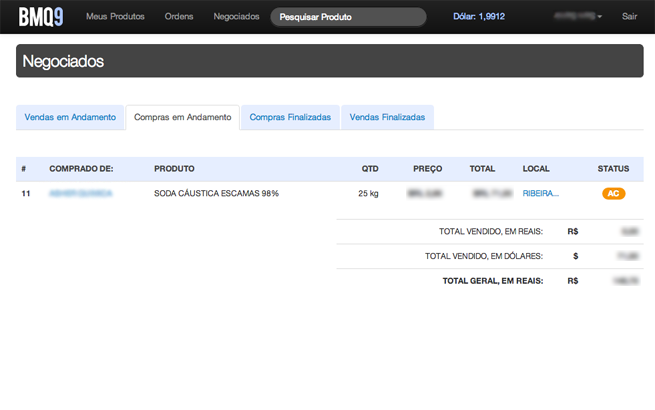Image resolution: width=655 pixels, height=410 pixels.
Task: Click PREÇO column header
Action: [x=428, y=169]
